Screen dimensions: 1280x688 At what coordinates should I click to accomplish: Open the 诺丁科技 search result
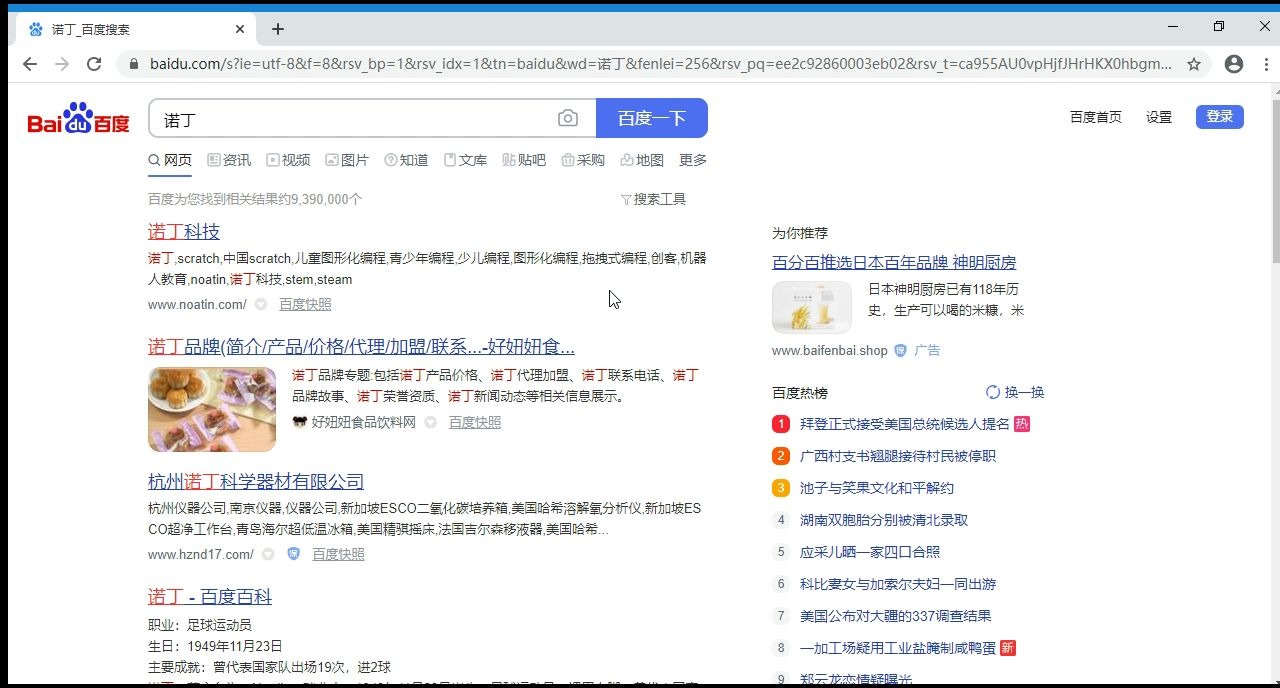(183, 231)
